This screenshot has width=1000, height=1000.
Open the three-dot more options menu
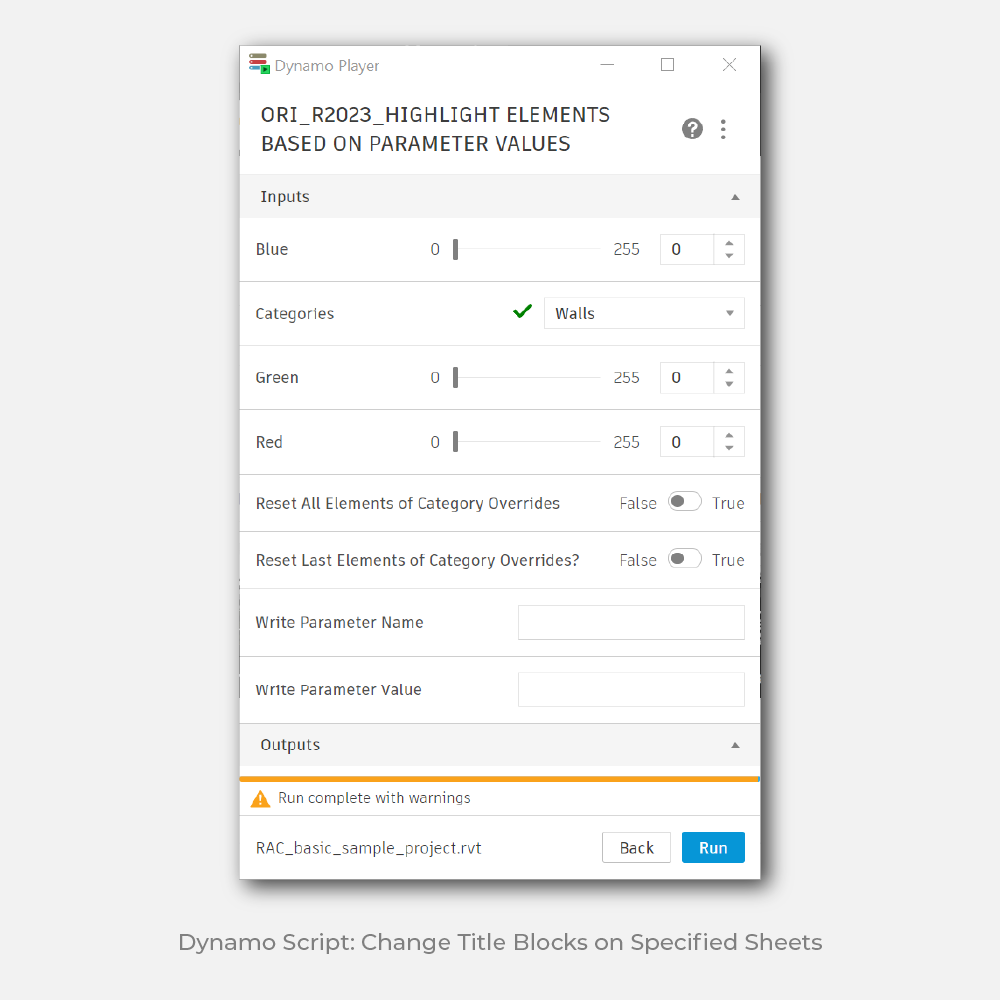coord(723,129)
